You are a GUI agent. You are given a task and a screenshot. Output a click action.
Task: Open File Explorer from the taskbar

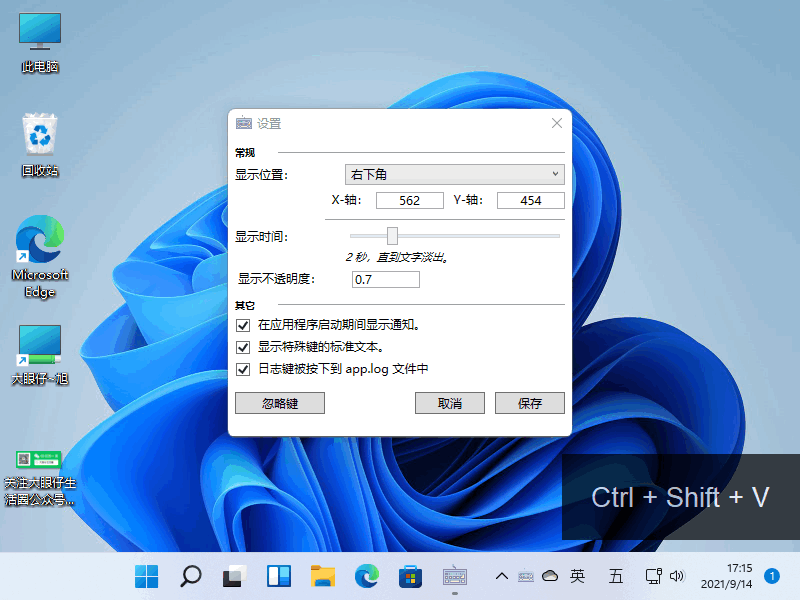point(323,577)
